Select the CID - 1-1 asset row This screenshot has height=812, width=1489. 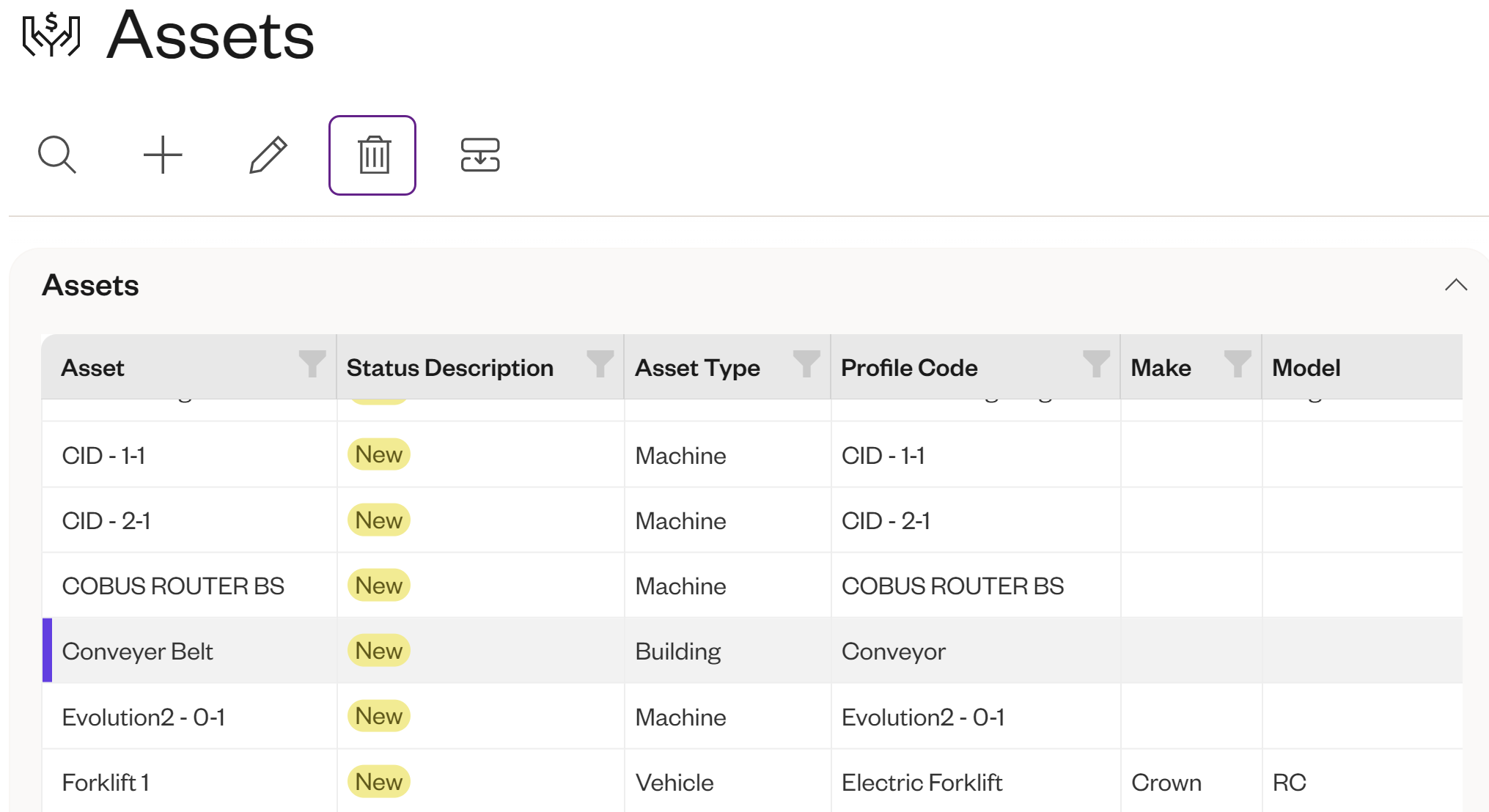coord(105,454)
